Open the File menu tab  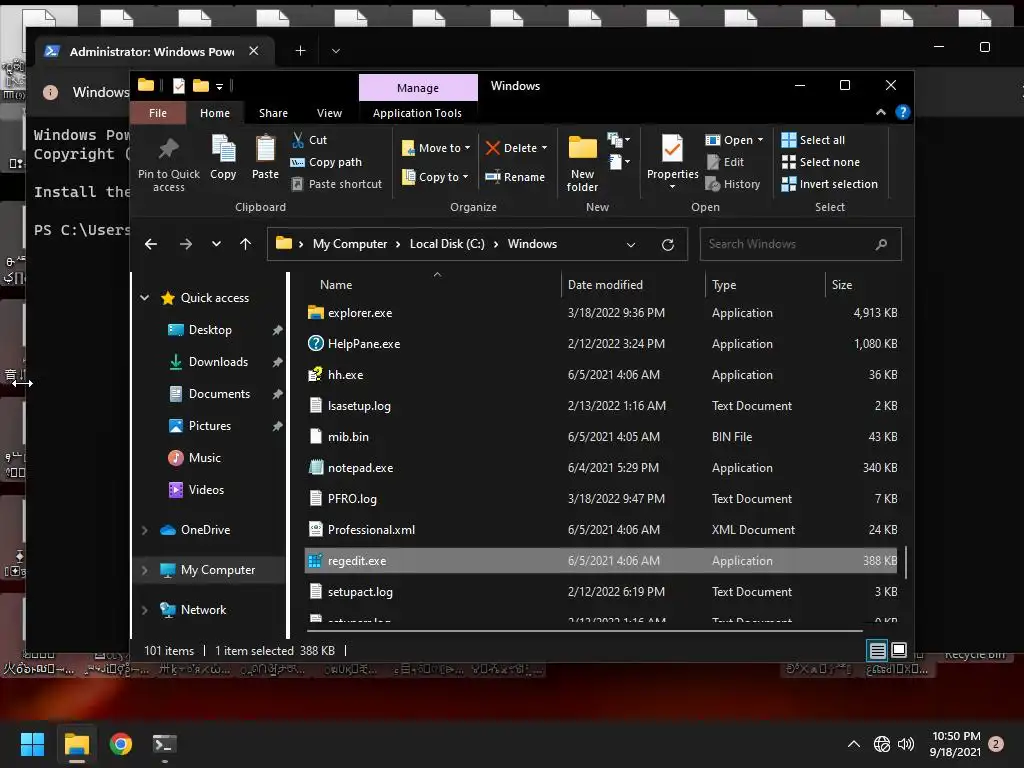pyautogui.click(x=157, y=113)
